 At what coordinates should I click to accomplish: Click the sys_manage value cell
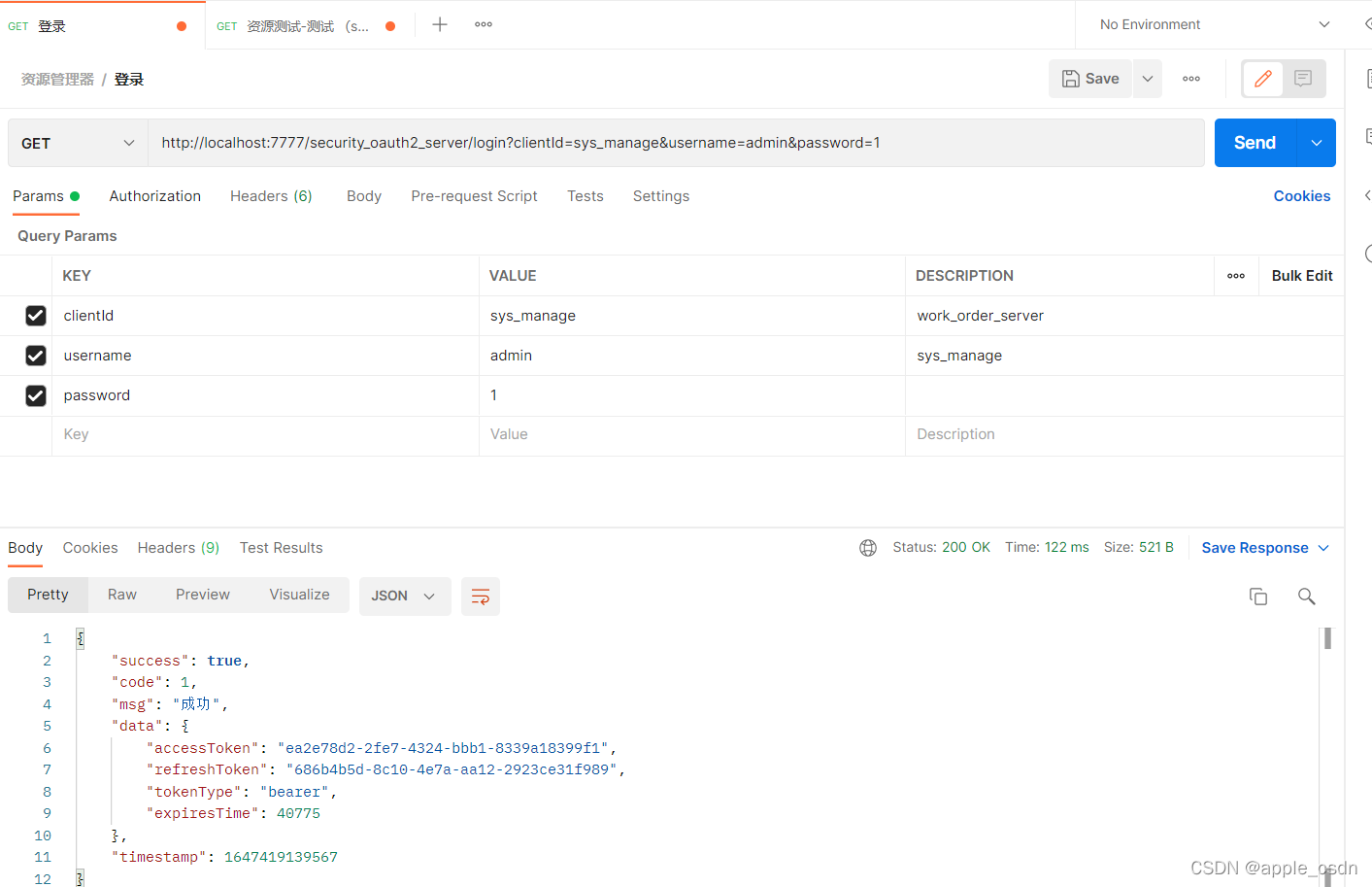pyautogui.click(x=692, y=316)
